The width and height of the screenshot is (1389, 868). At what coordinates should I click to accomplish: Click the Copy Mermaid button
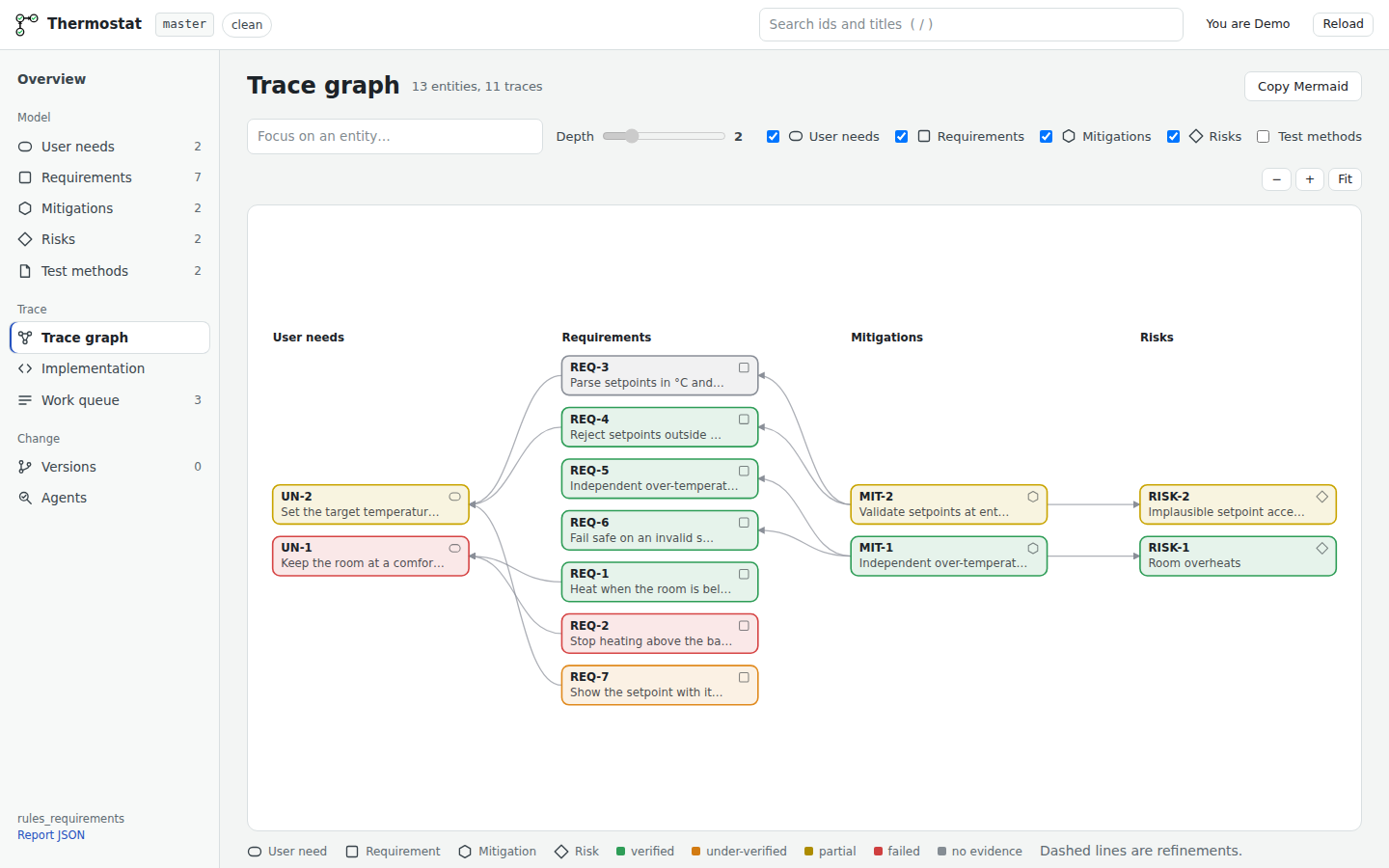(1302, 86)
